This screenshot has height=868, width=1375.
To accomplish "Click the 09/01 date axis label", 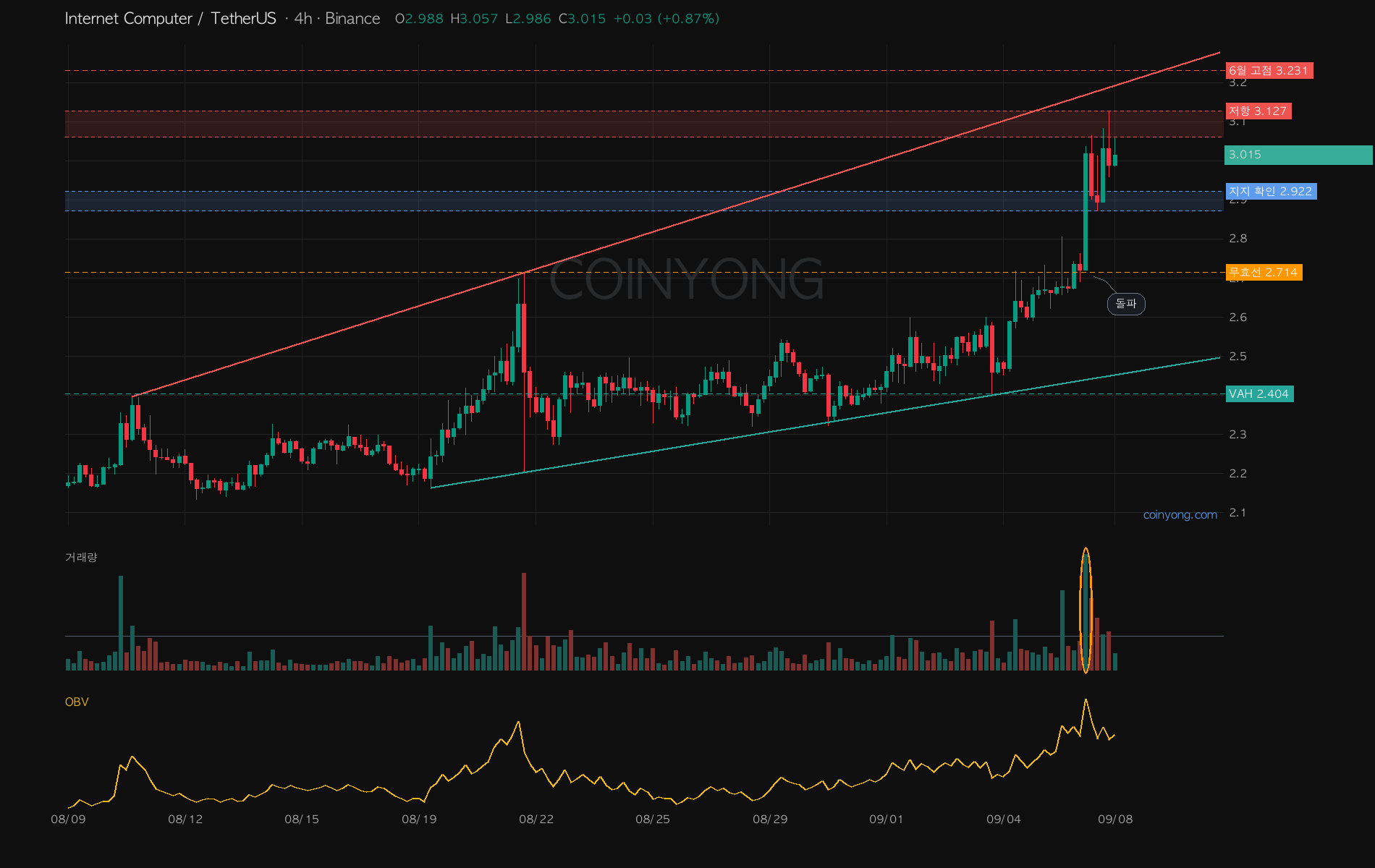I will point(887,820).
